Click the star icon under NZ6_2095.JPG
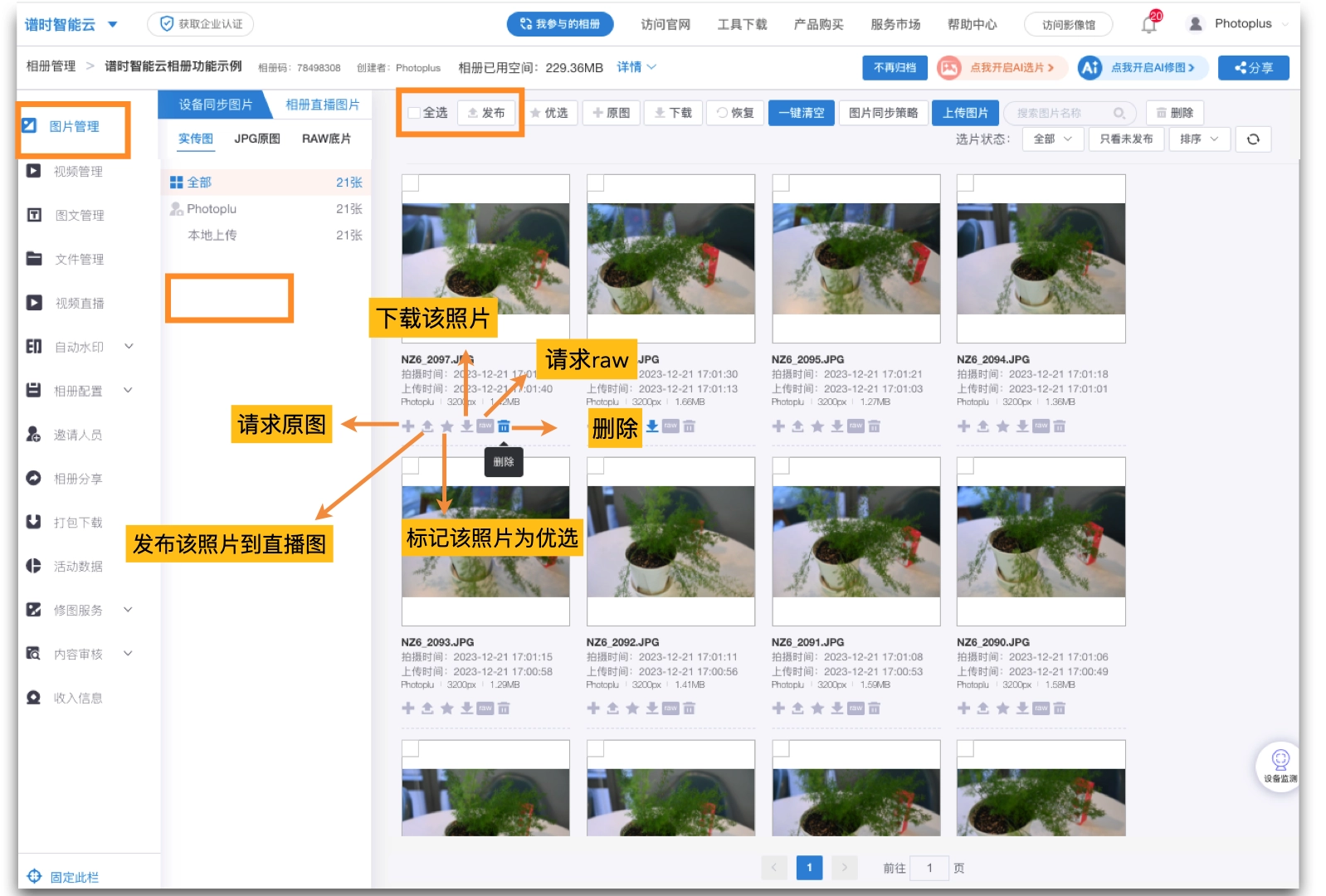 817,426
